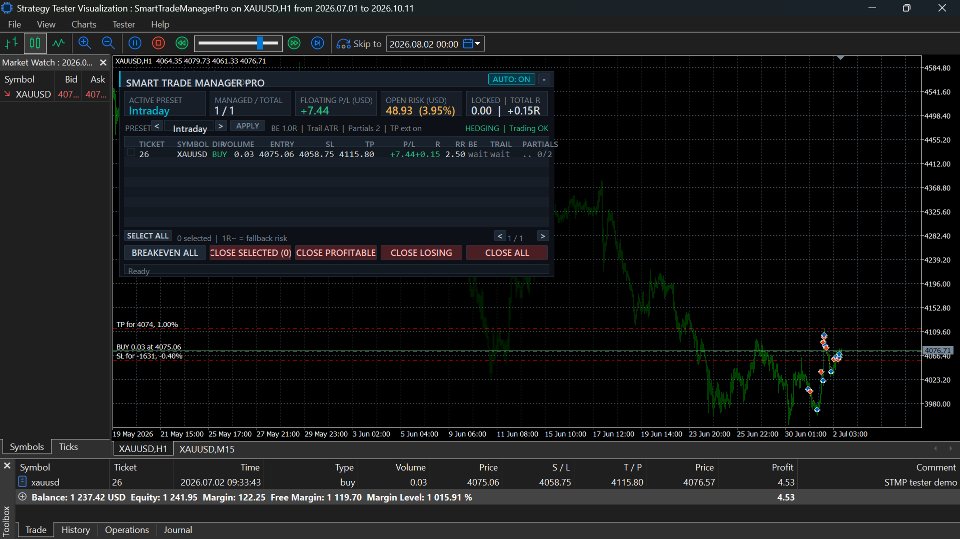Select candlestick chart mode icon
The image size is (960, 539).
click(35, 43)
